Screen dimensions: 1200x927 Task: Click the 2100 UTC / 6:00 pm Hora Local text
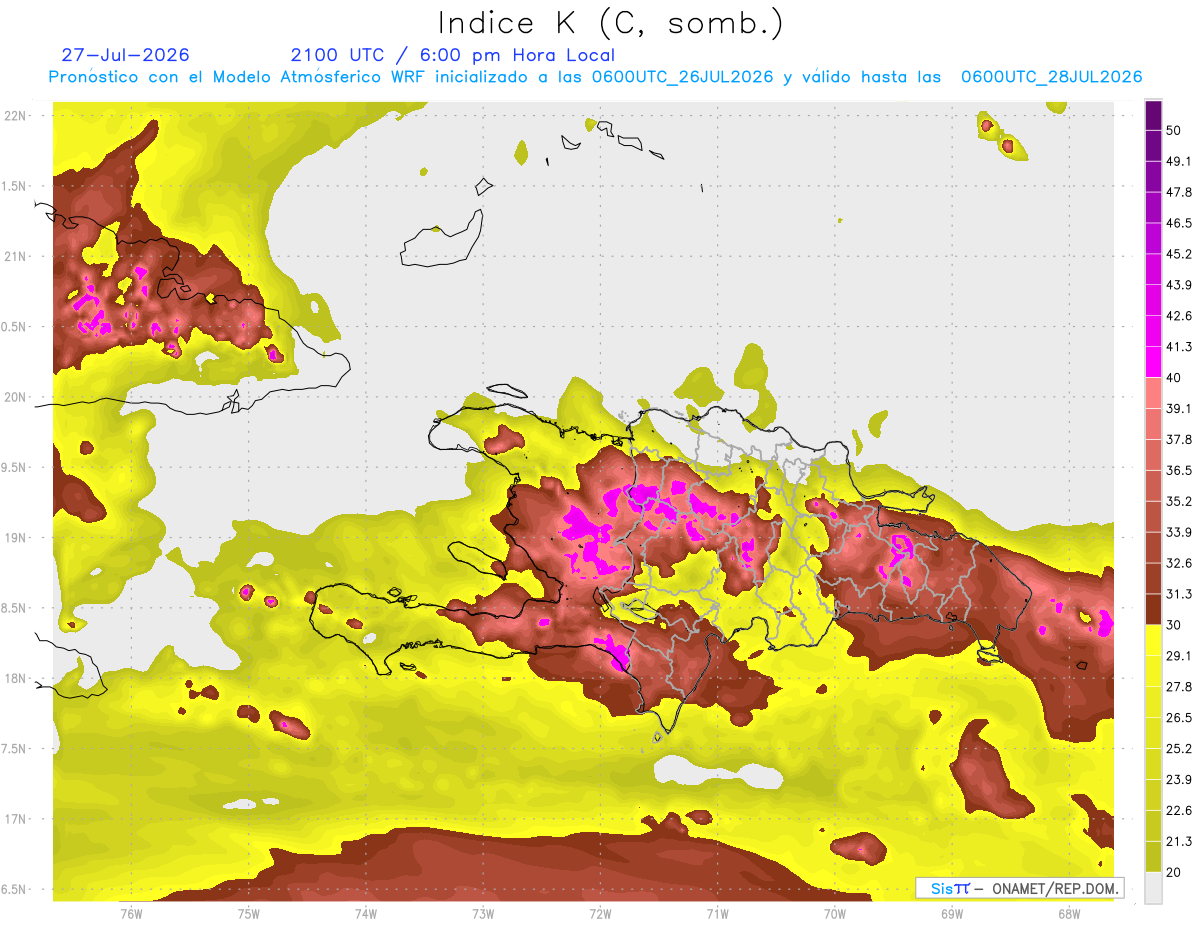[x=452, y=55]
